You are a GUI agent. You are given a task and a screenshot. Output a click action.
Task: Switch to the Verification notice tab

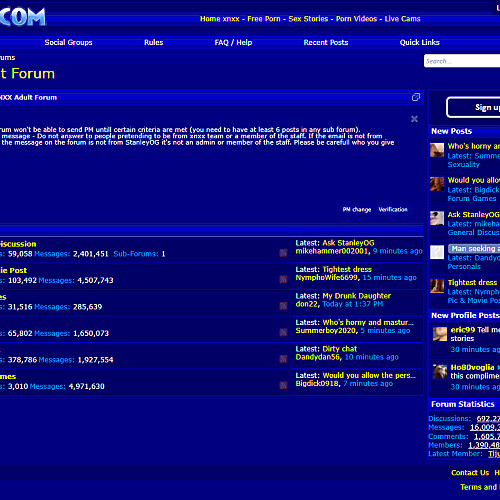393,209
